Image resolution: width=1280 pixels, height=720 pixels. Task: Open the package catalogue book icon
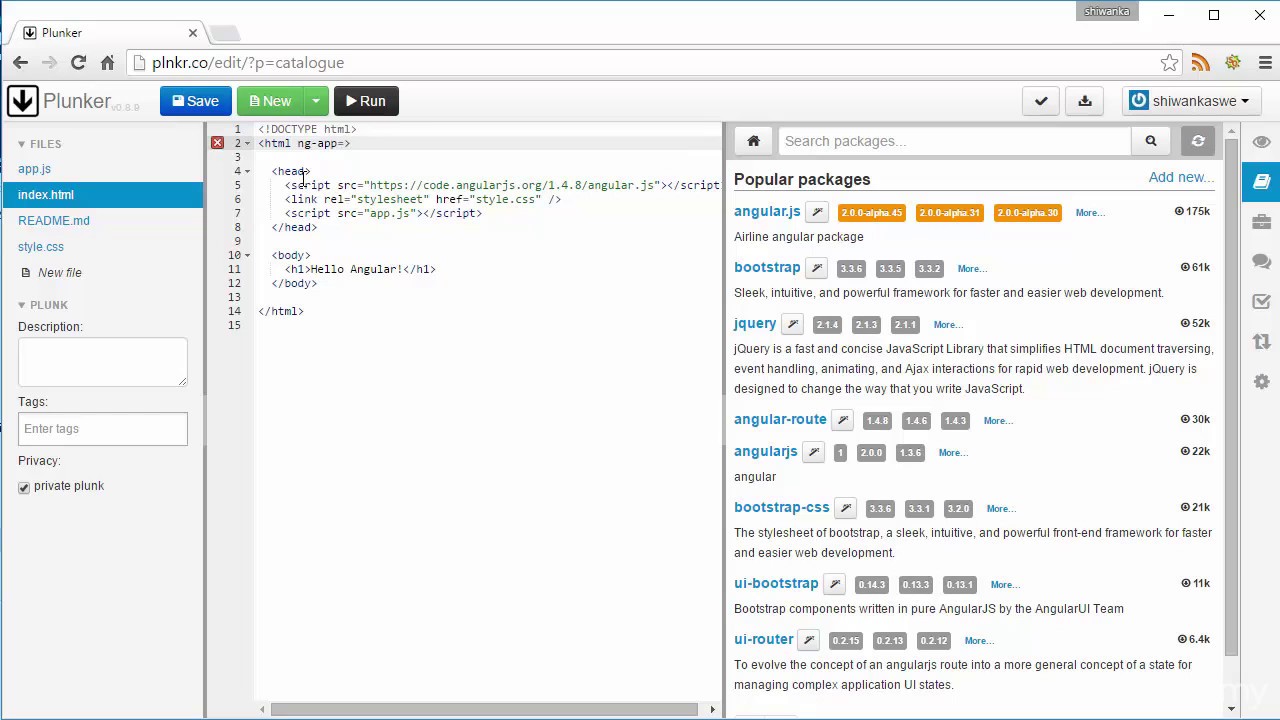[x=1261, y=181]
